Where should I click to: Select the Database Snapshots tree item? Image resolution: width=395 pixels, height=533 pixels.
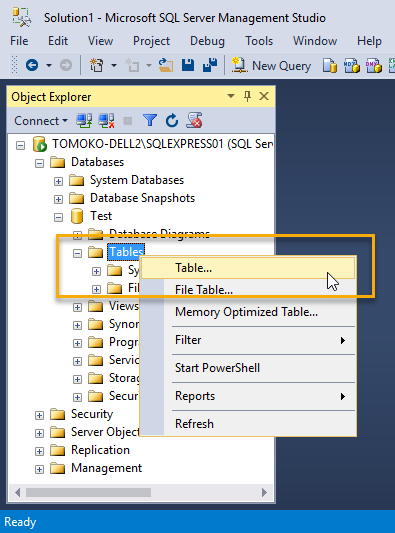pyautogui.click(x=142, y=198)
